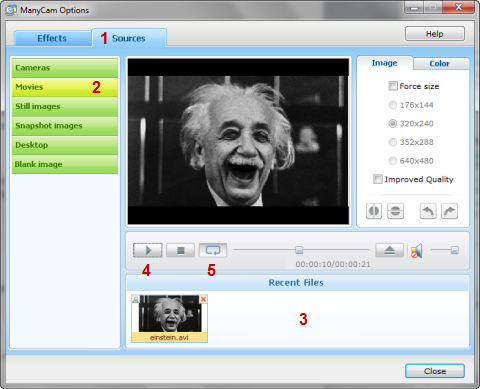Switch to the Sources tab

click(x=129, y=38)
